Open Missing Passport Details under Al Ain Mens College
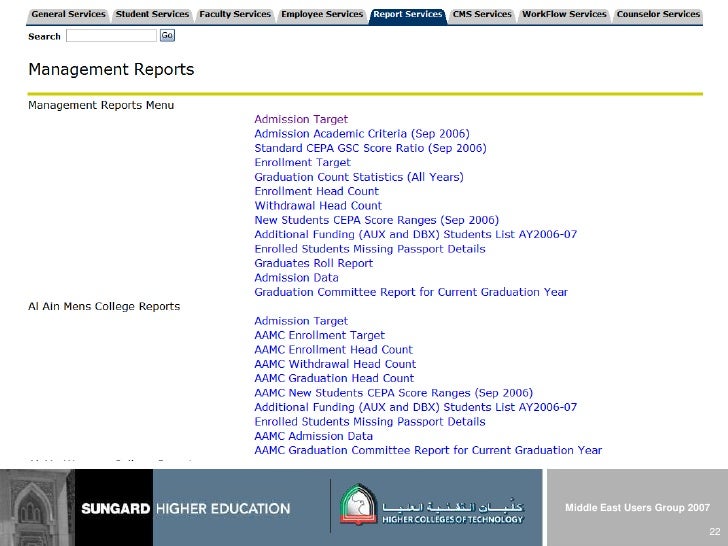The width and height of the screenshot is (728, 546). click(x=370, y=422)
